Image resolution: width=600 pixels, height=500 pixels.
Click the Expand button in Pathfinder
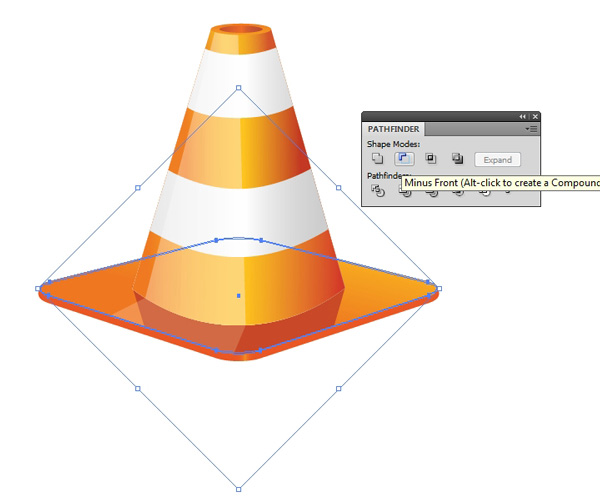pyautogui.click(x=497, y=160)
